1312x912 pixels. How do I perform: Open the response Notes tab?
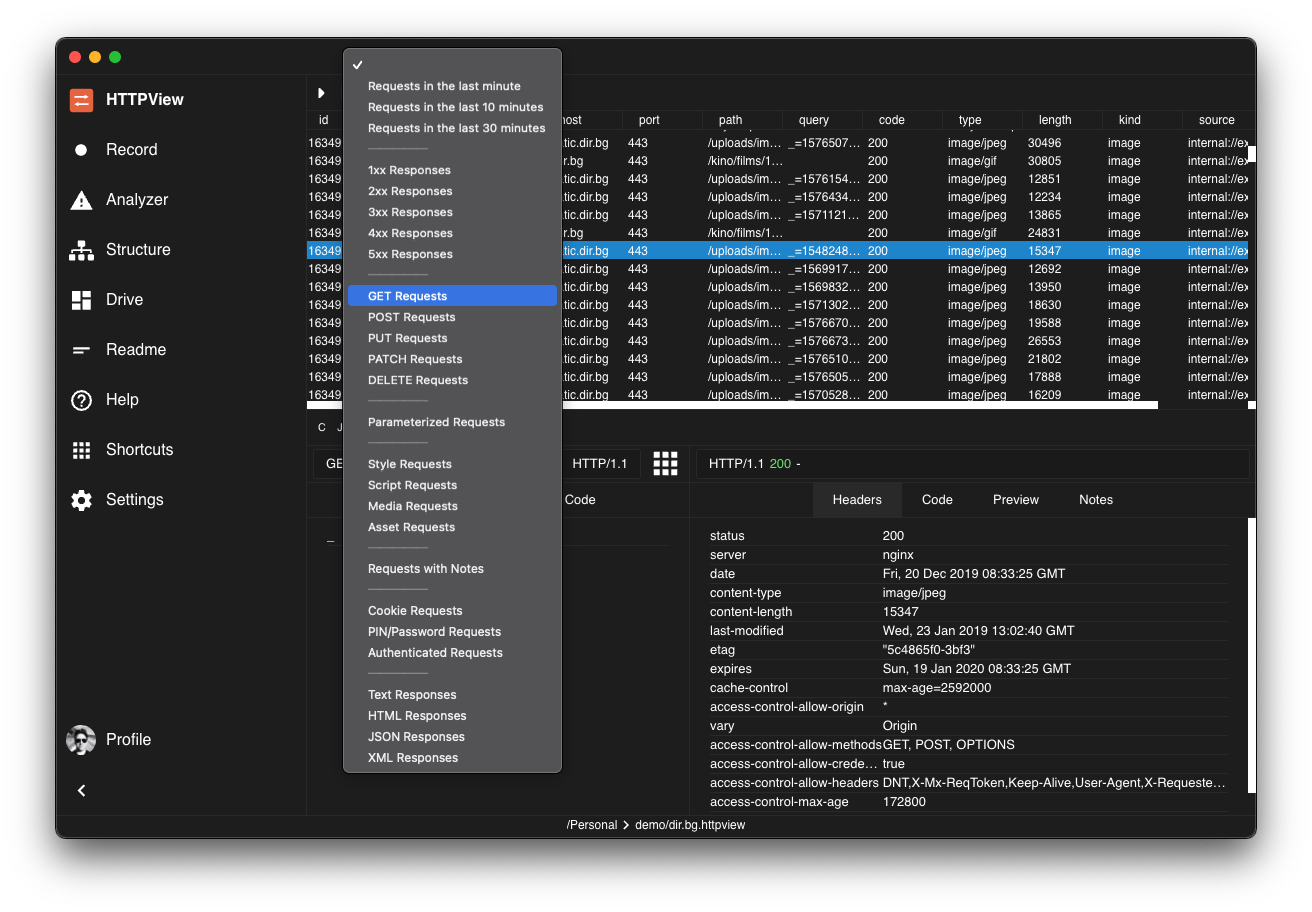pos(1096,500)
